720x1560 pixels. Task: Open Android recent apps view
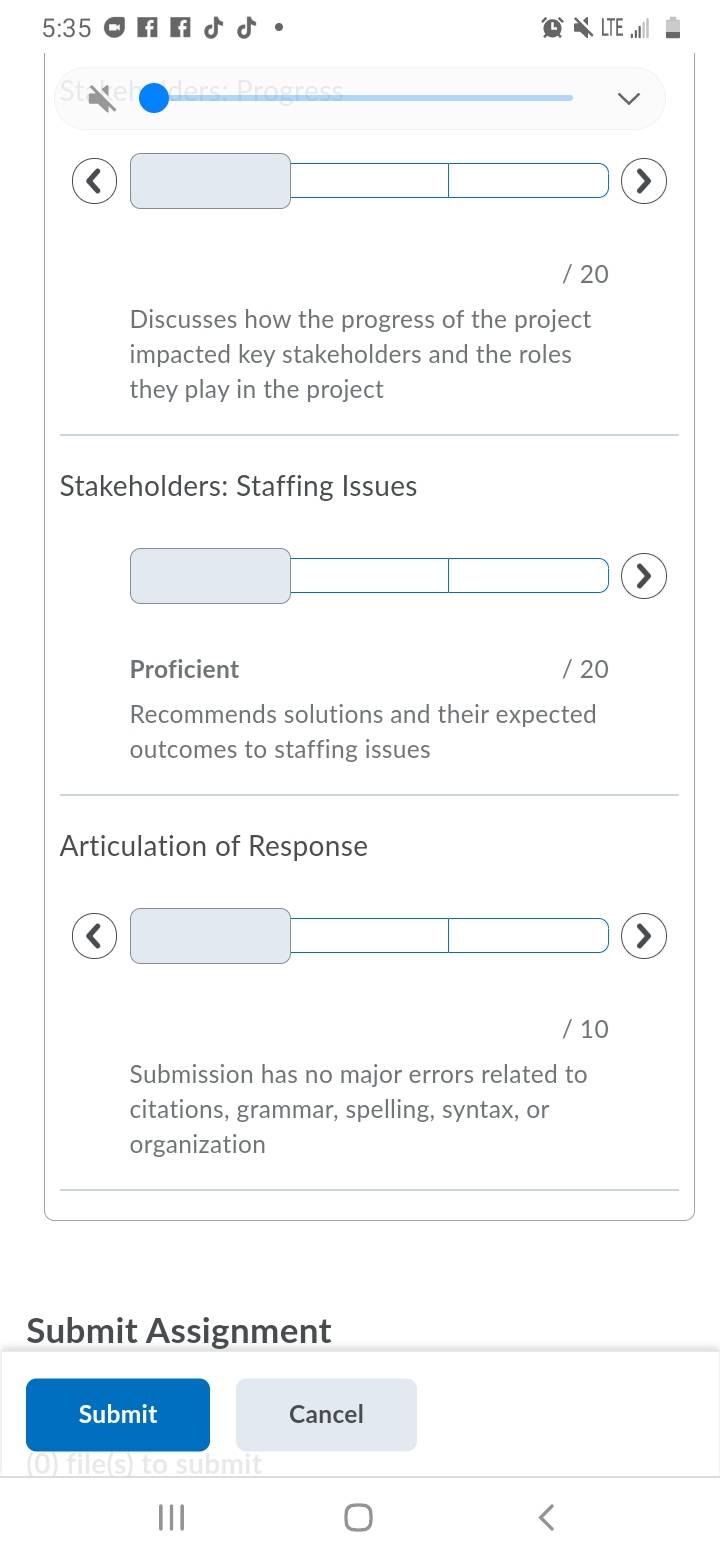[x=172, y=1518]
